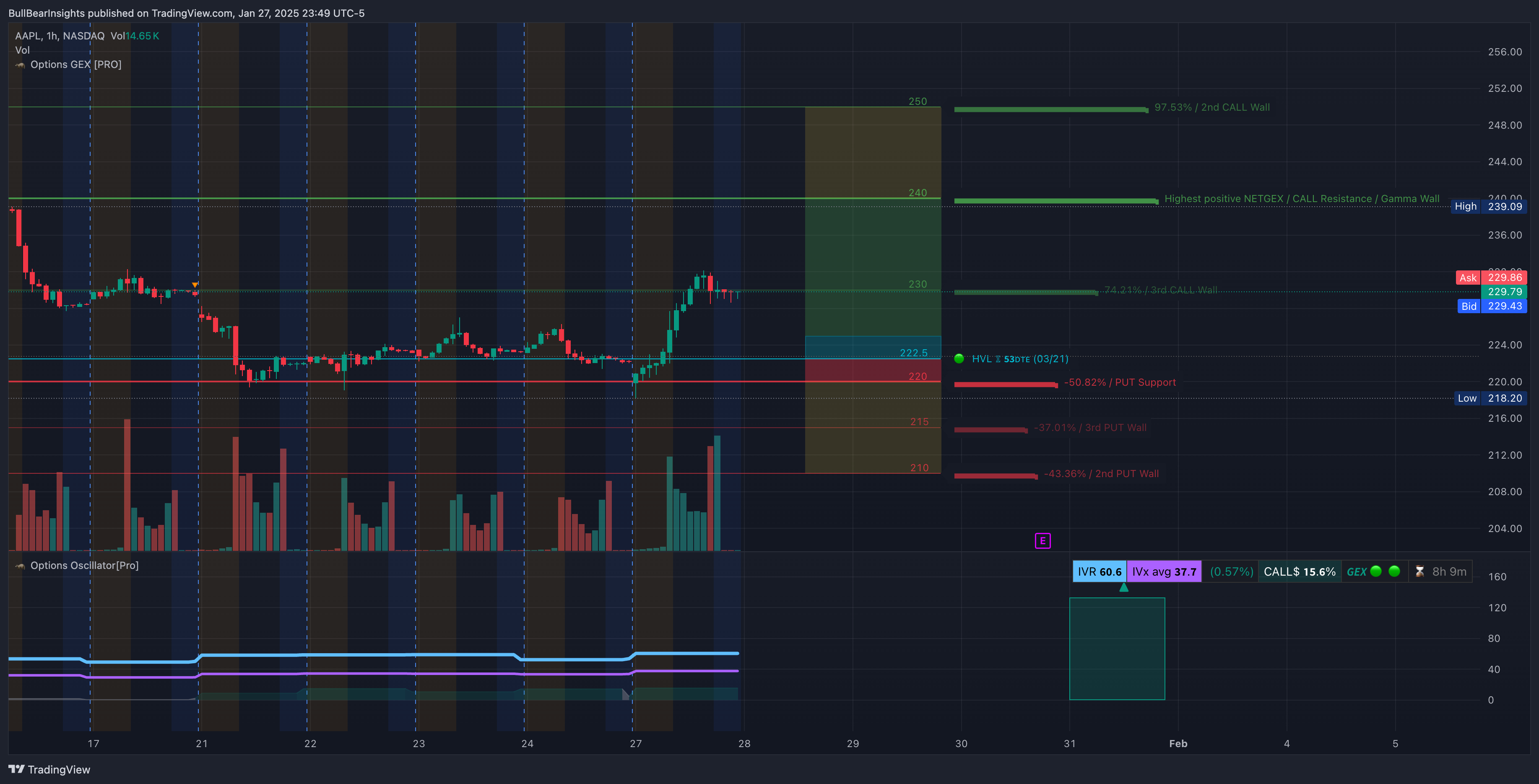Click the '(0.57%)' value cell
The image size is (1539, 784).
[x=1231, y=571]
